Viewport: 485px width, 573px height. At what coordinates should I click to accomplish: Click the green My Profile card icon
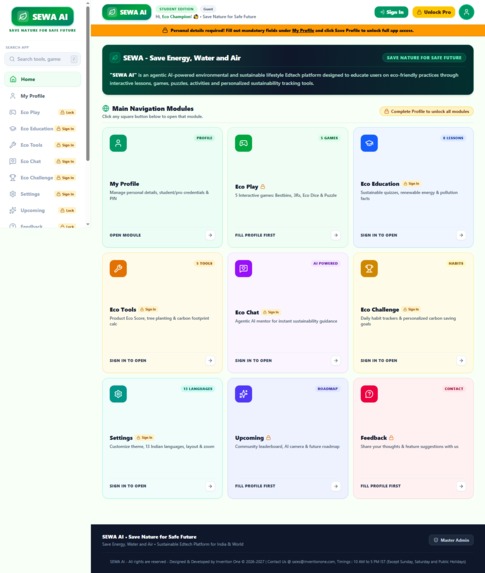[x=118, y=143]
